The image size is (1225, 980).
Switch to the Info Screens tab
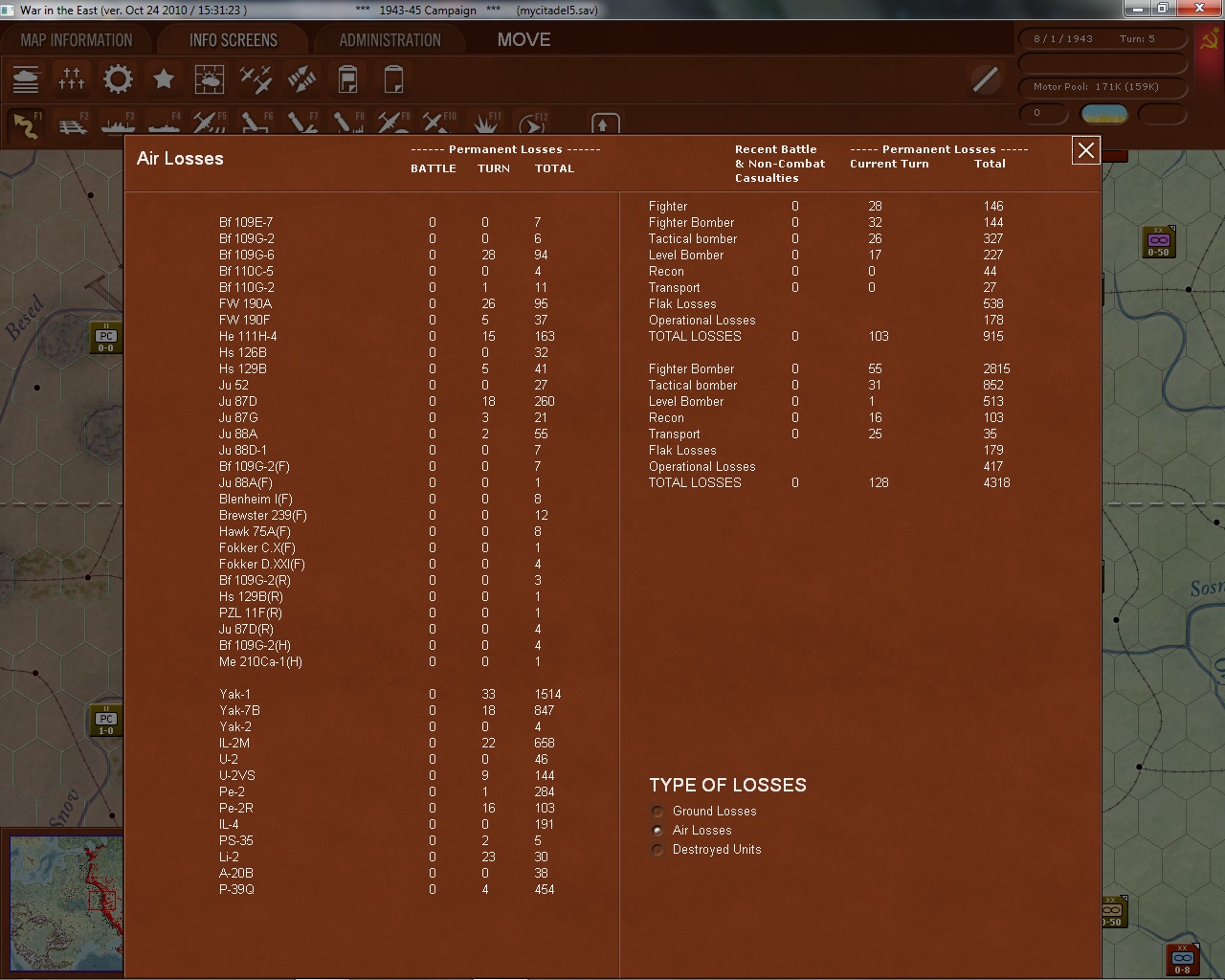click(234, 40)
